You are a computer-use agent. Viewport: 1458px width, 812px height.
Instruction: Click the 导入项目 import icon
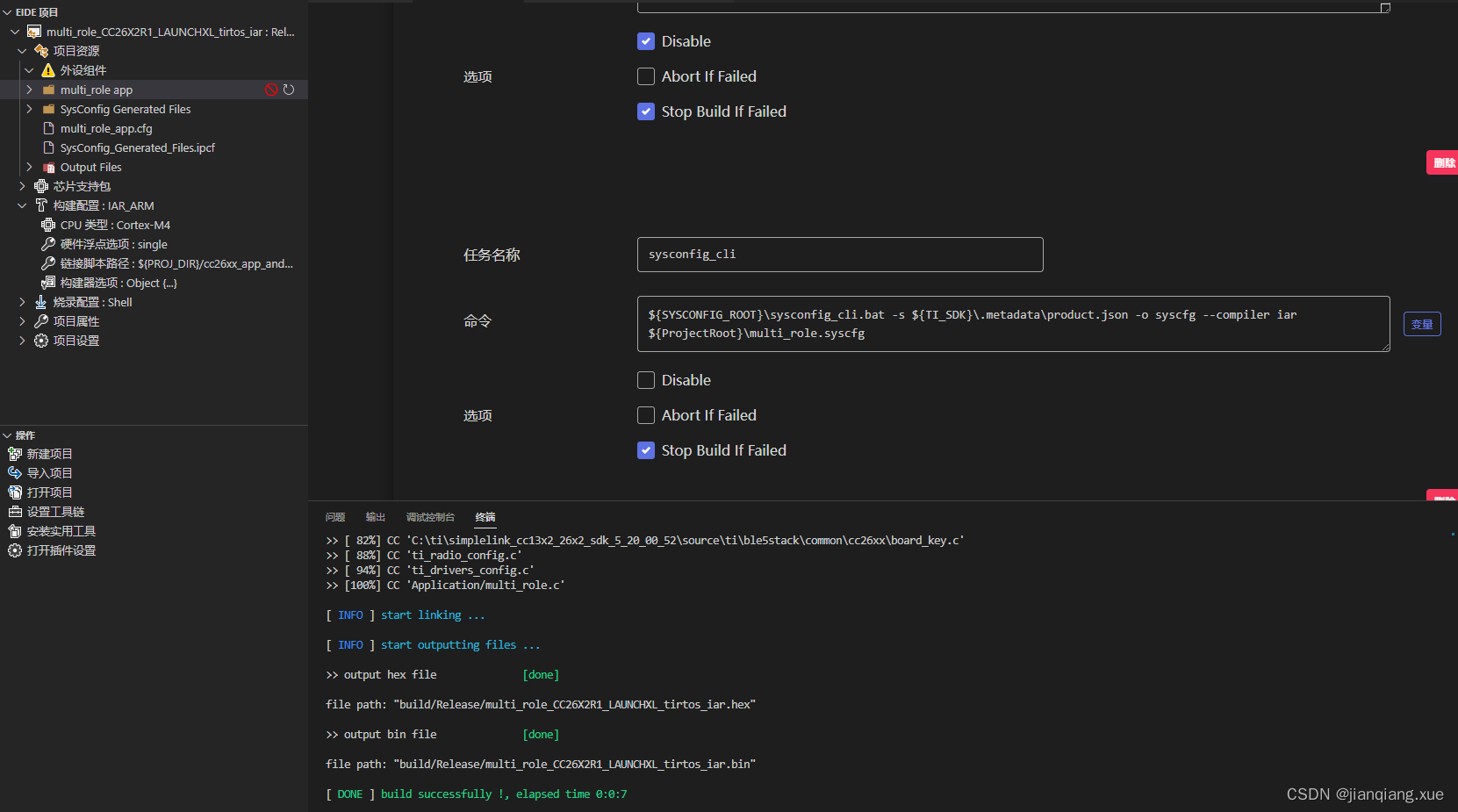coord(15,473)
